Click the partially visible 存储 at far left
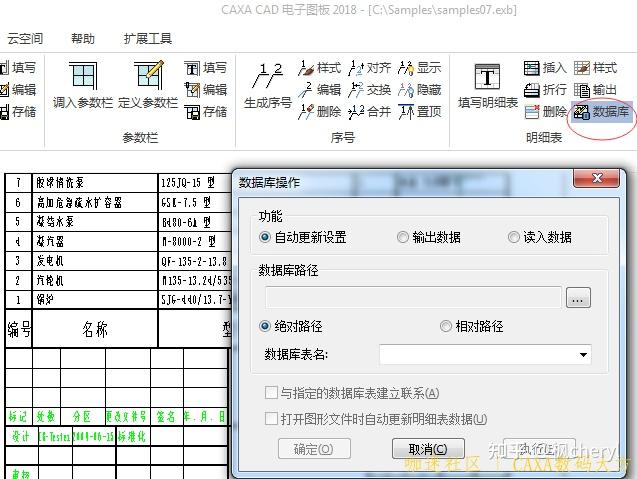 [18, 111]
